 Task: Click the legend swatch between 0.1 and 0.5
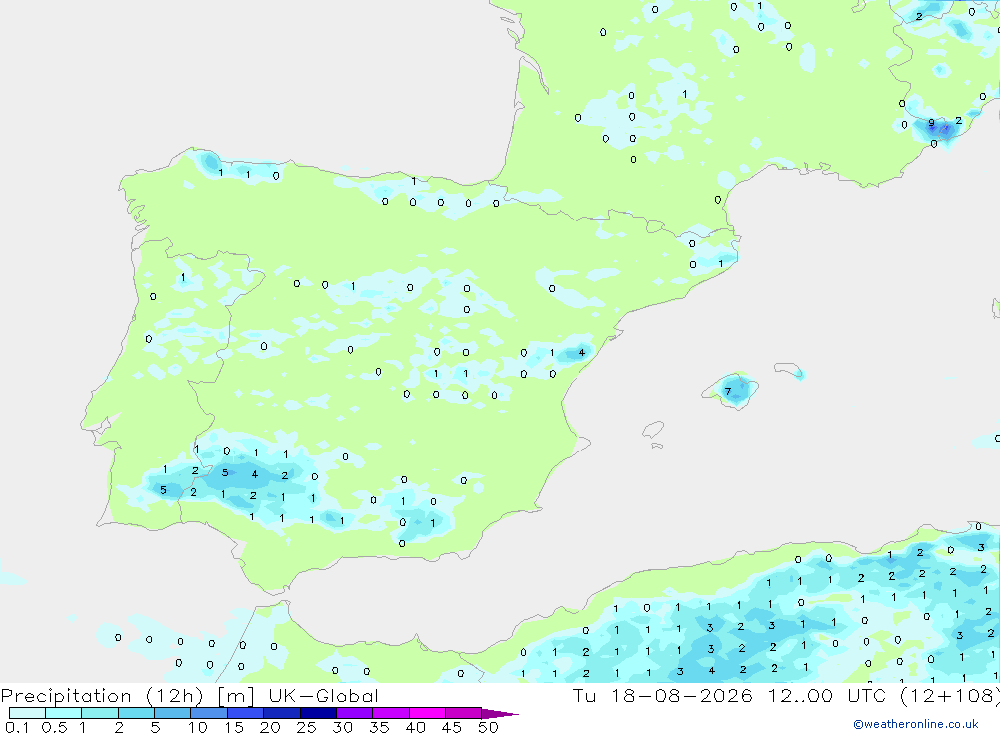[27, 713]
